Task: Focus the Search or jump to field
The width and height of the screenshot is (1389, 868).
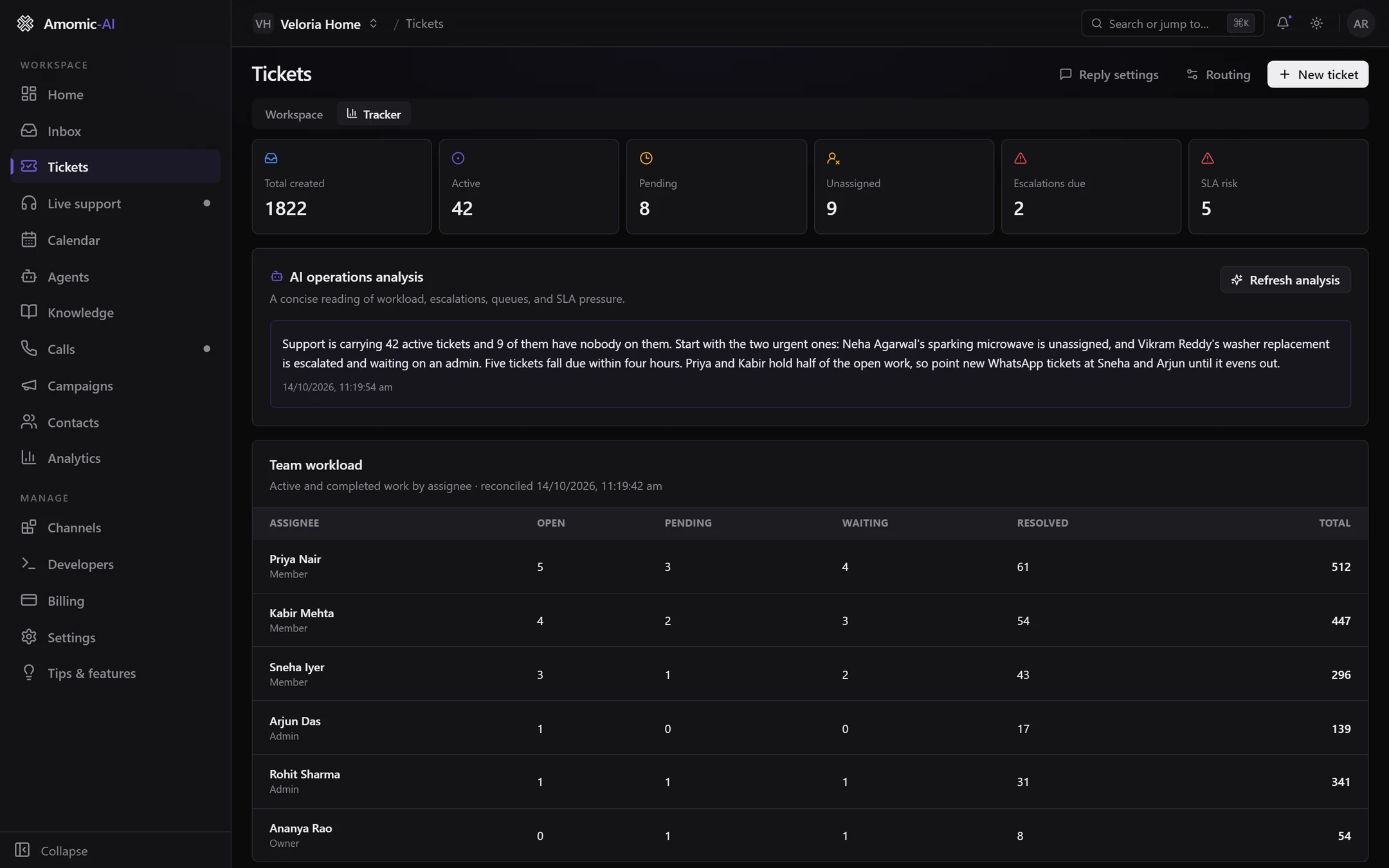Action: point(1172,23)
